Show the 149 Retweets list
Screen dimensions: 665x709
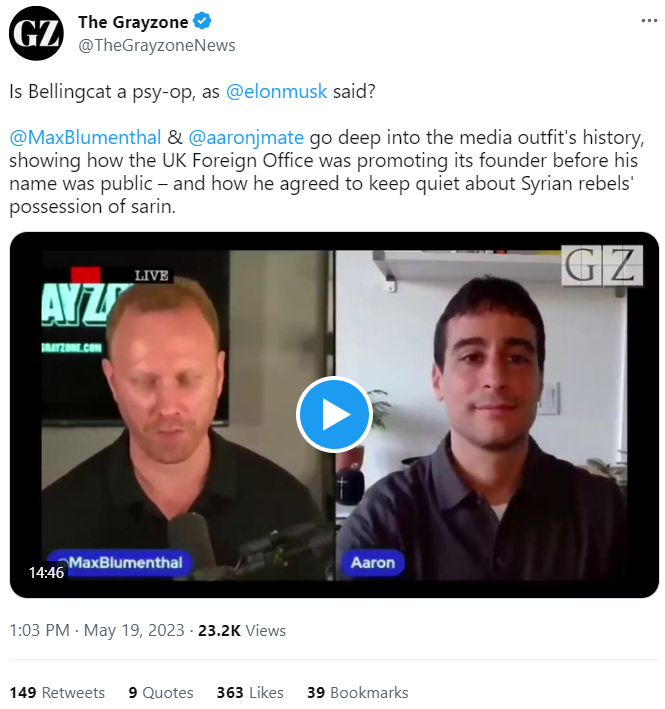click(58, 692)
